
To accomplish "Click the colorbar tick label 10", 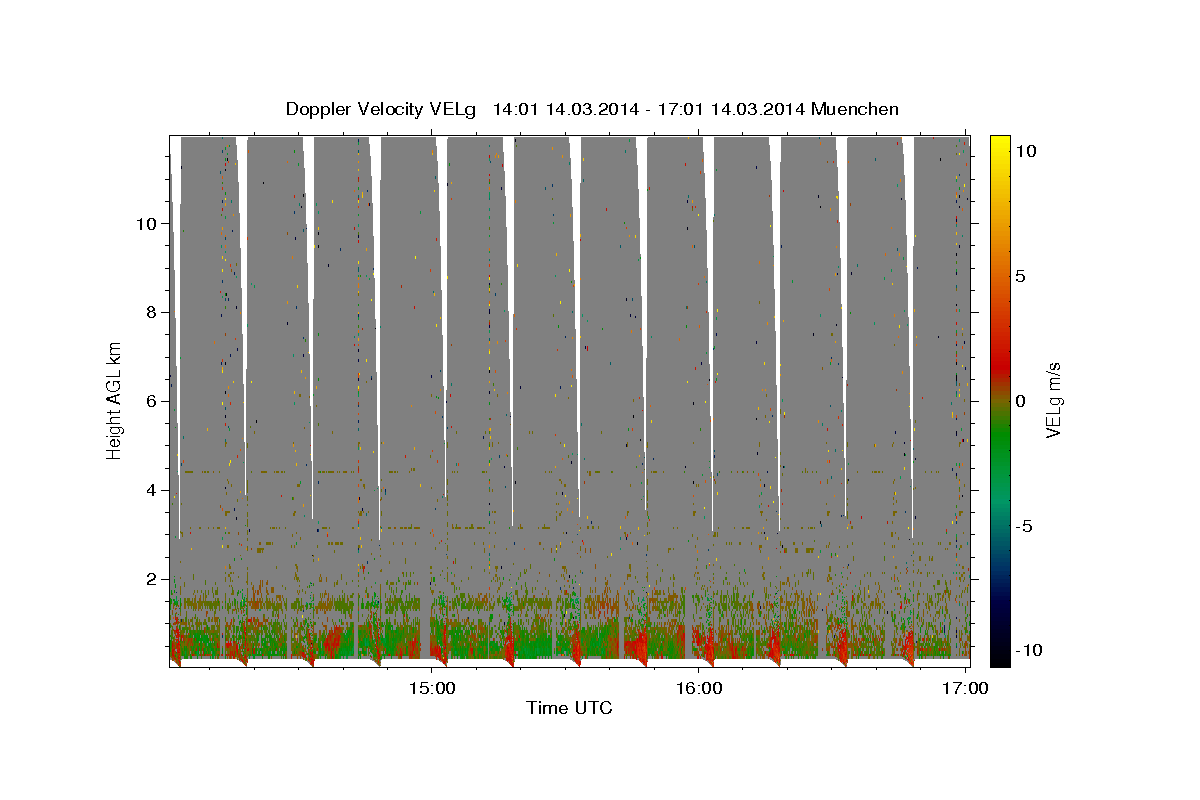I will (1025, 151).
